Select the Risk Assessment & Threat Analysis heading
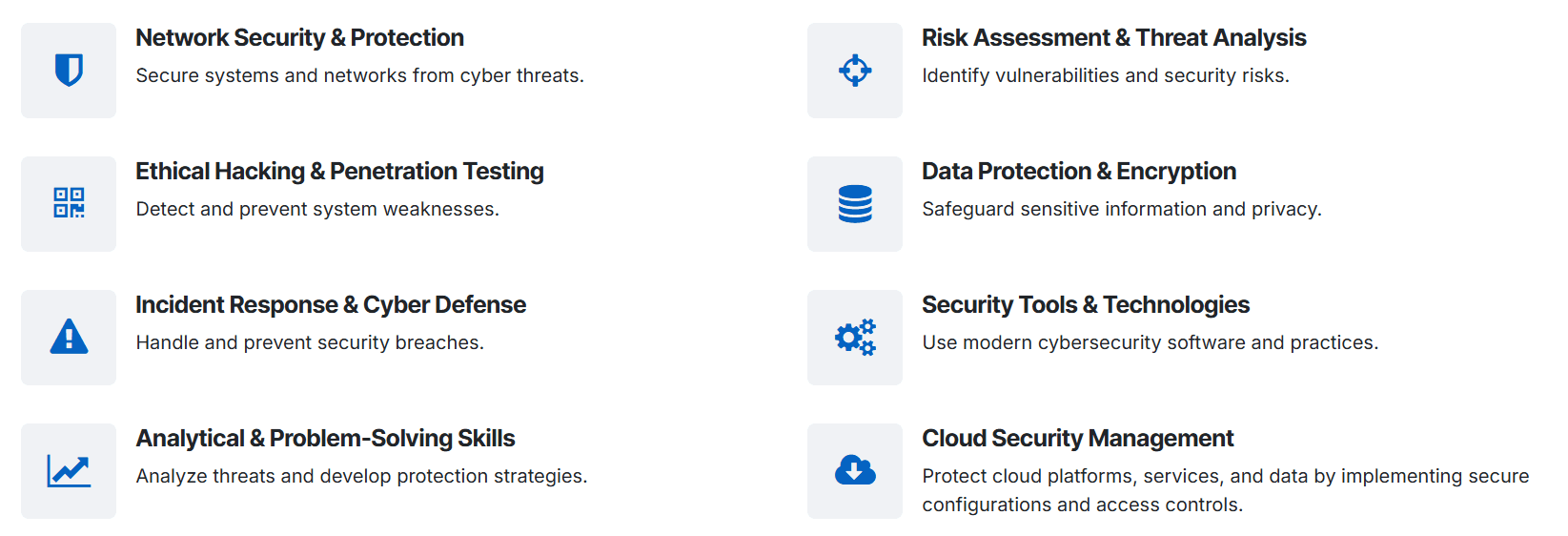Image resolution: width=1568 pixels, height=536 pixels. pyautogui.click(x=1113, y=38)
